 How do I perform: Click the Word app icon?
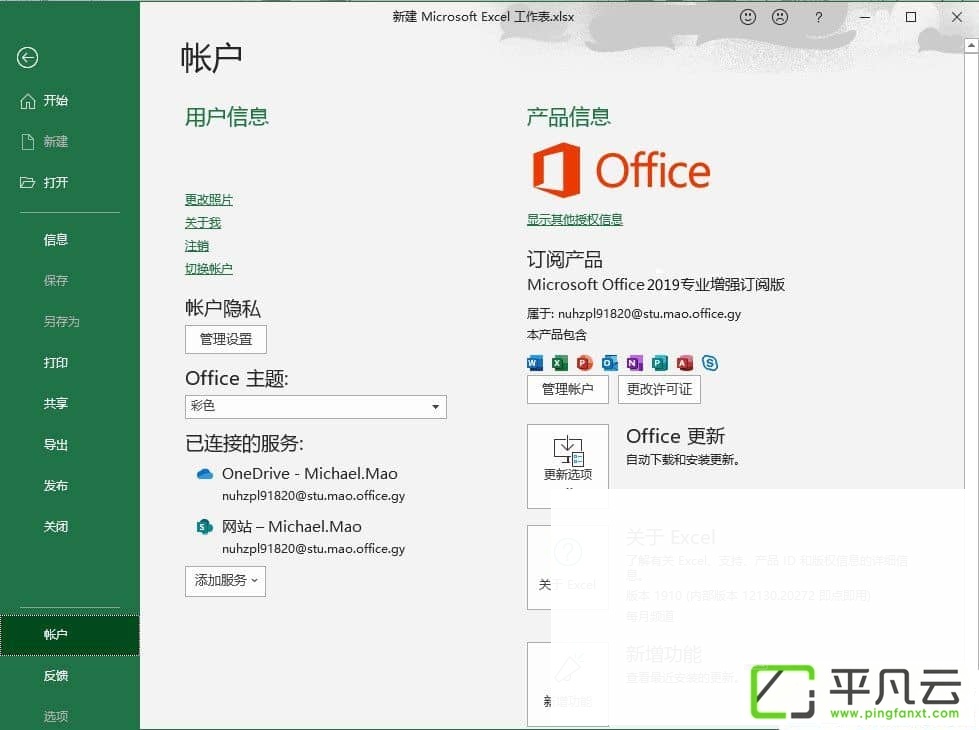tap(534, 363)
